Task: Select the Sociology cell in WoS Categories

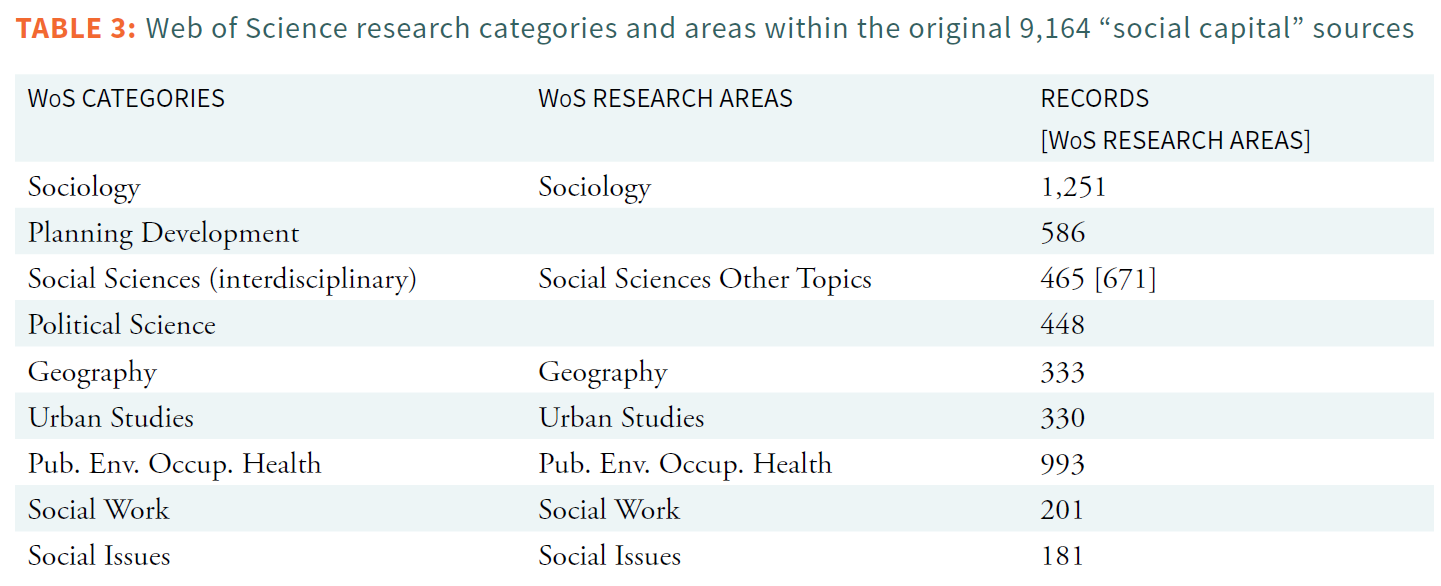Action: coord(84,187)
